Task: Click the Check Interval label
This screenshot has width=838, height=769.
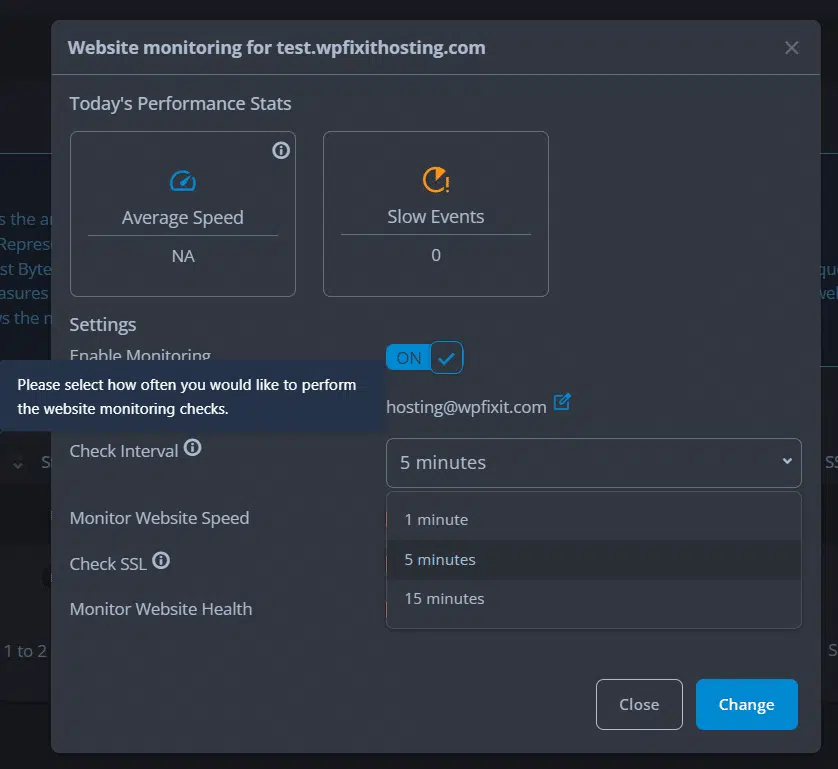Action: [x=124, y=451]
